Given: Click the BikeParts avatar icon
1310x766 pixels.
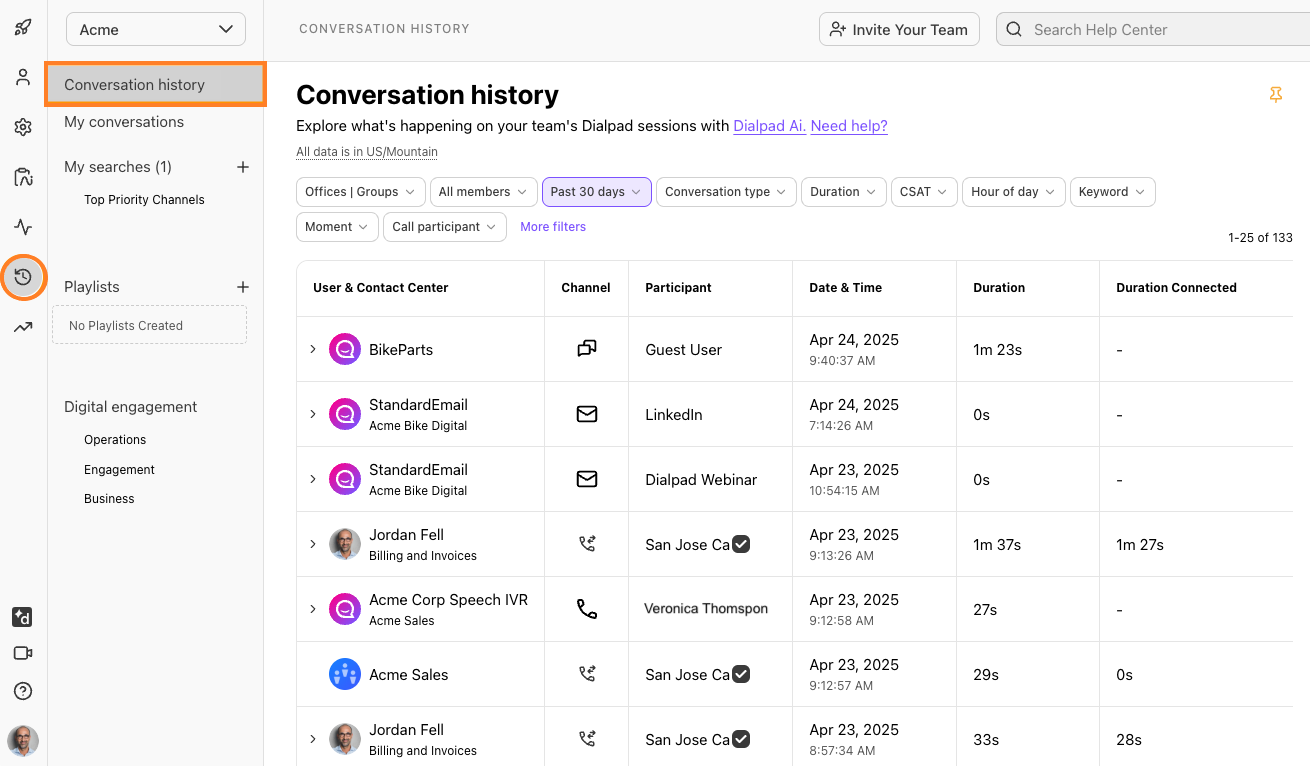Looking at the screenshot, I should click(345, 349).
